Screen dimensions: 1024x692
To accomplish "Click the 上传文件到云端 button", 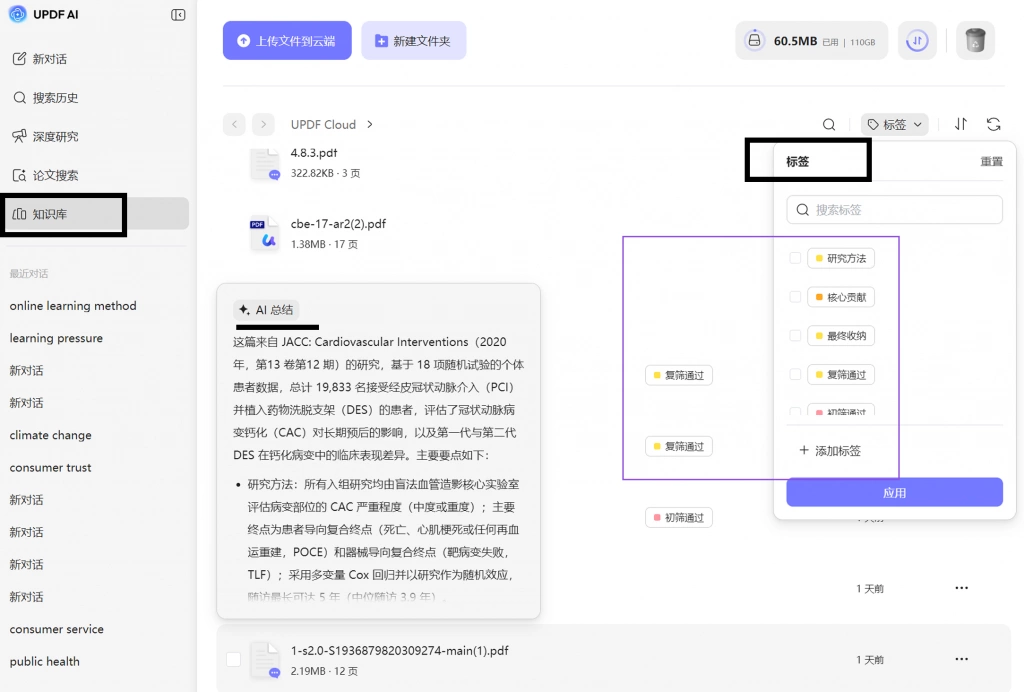I will (287, 40).
